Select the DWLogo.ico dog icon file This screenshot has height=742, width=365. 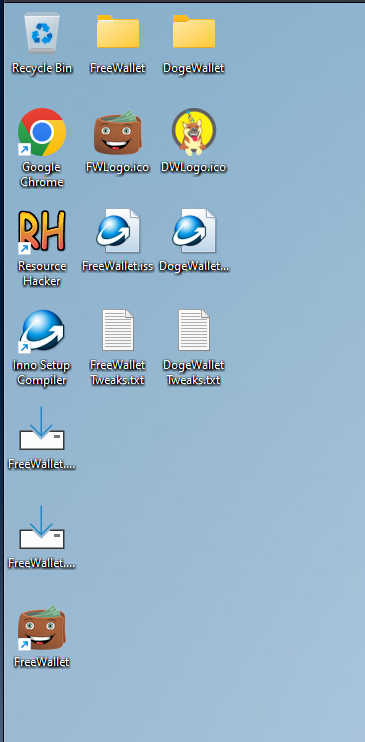tap(194, 132)
